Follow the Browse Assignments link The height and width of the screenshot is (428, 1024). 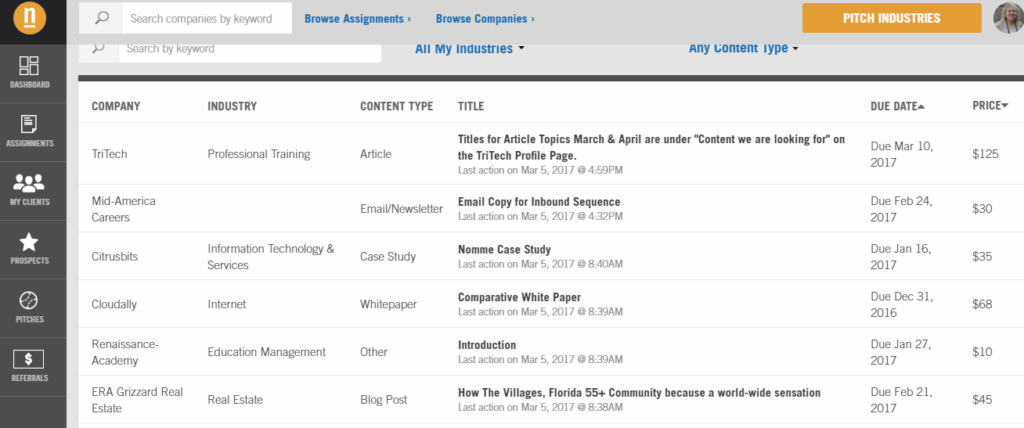(x=357, y=19)
